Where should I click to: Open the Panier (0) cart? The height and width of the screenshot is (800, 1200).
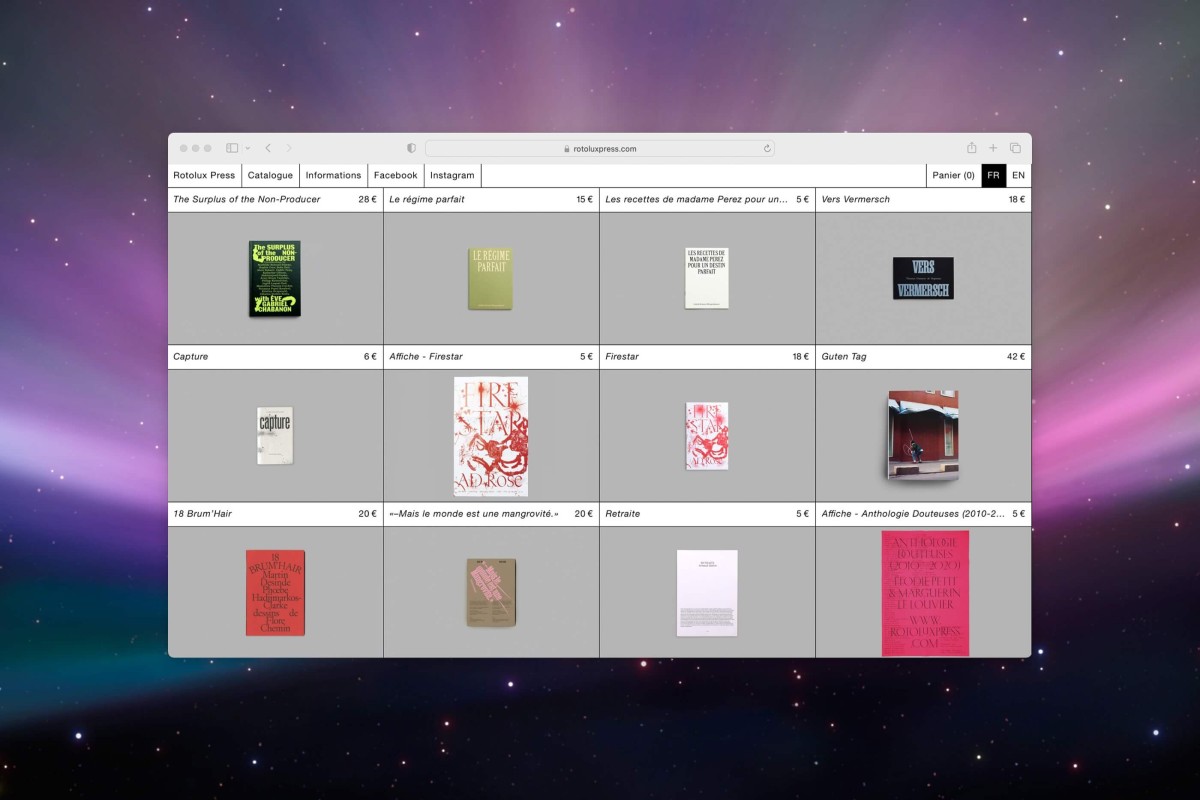953,175
